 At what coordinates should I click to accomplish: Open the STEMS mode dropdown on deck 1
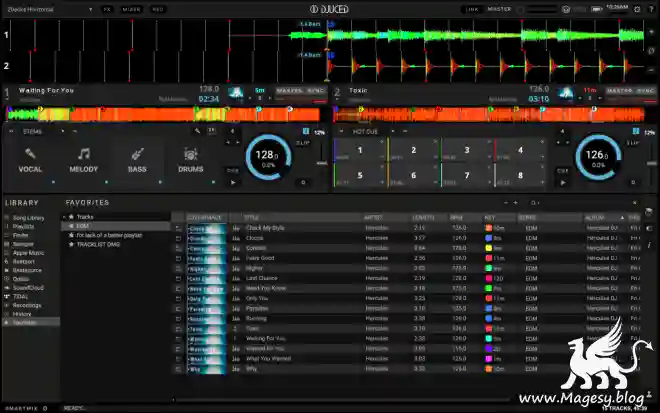point(43,131)
